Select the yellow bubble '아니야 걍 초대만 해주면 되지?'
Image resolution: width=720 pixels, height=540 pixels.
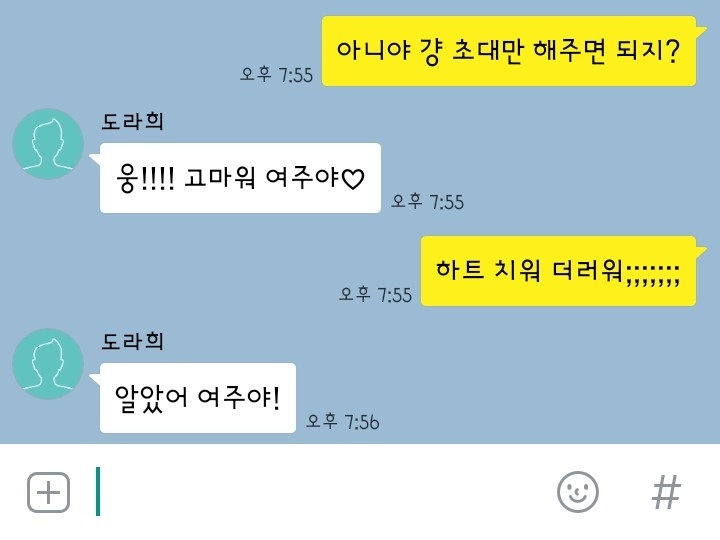coord(509,51)
